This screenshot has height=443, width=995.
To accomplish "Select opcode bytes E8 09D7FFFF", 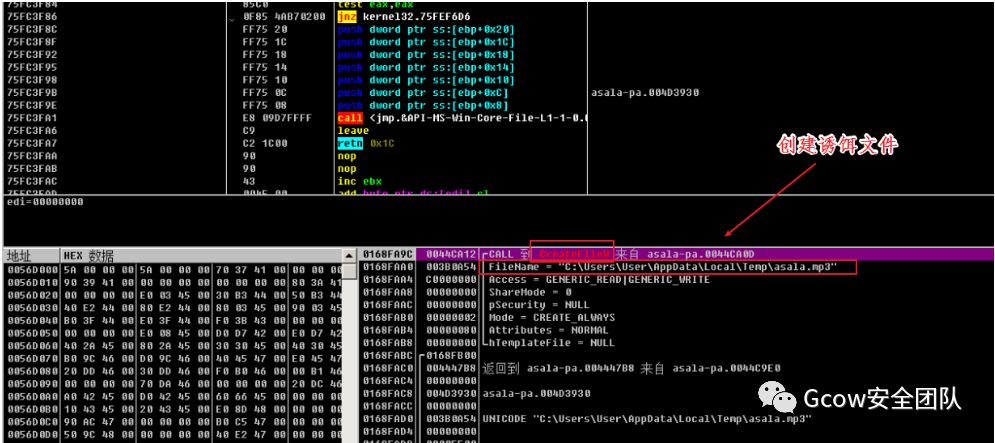I will pos(277,118).
